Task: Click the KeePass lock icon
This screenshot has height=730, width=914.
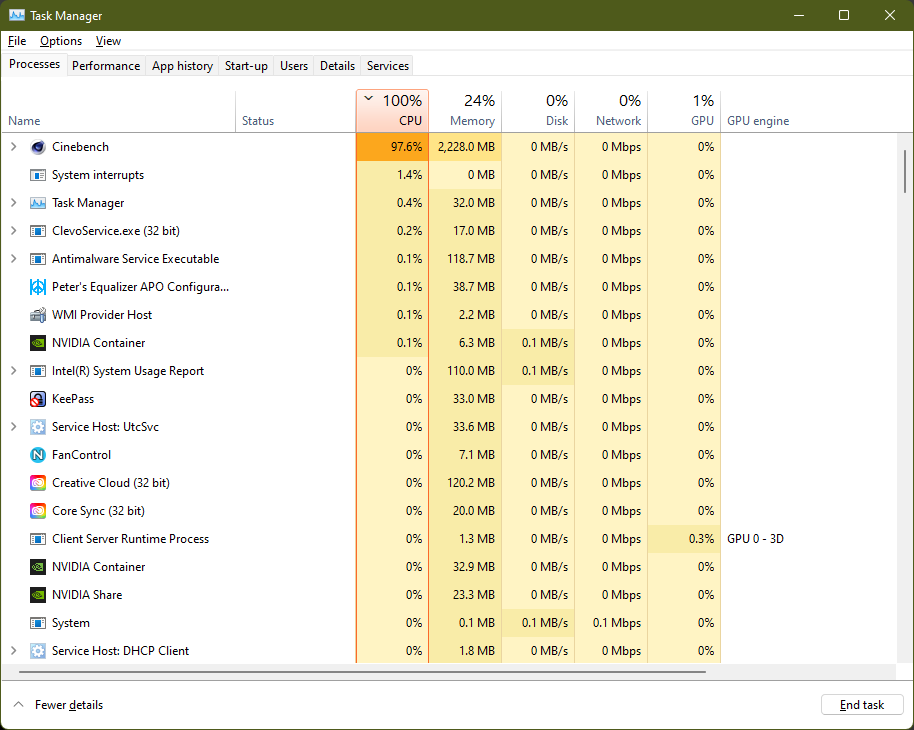Action: coord(38,399)
